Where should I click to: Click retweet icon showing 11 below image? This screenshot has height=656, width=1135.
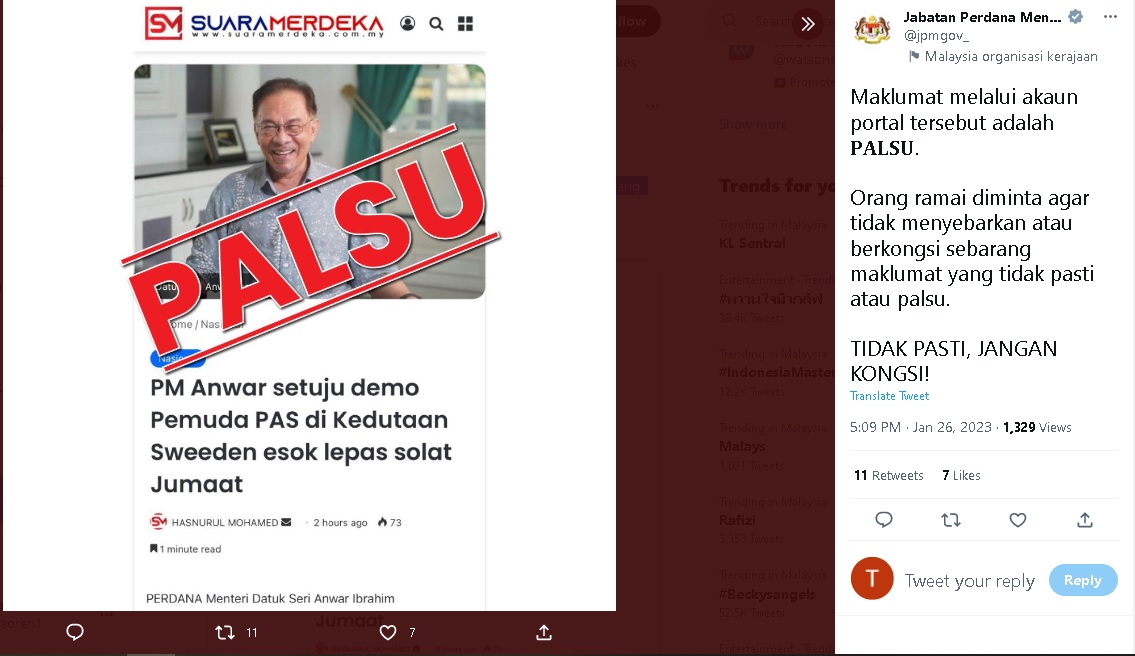(225, 633)
